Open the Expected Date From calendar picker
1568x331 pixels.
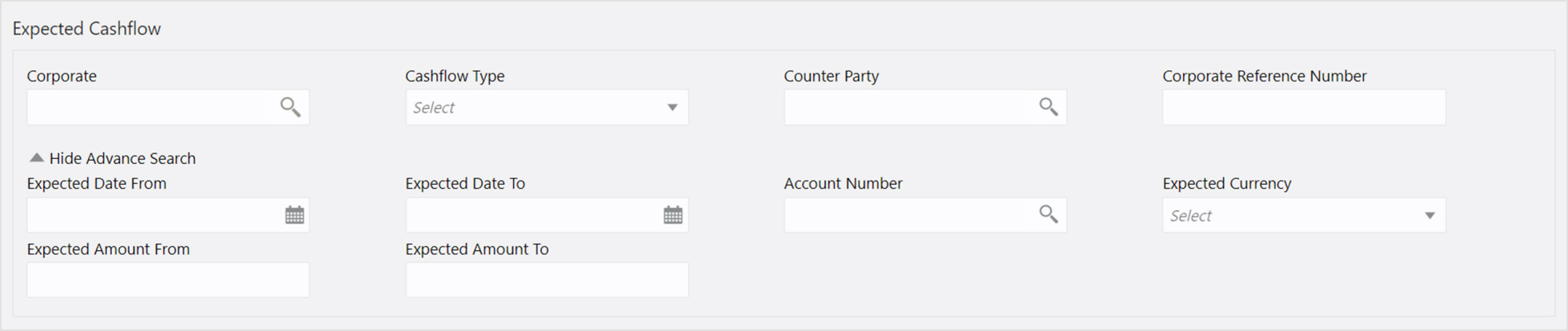[295, 215]
